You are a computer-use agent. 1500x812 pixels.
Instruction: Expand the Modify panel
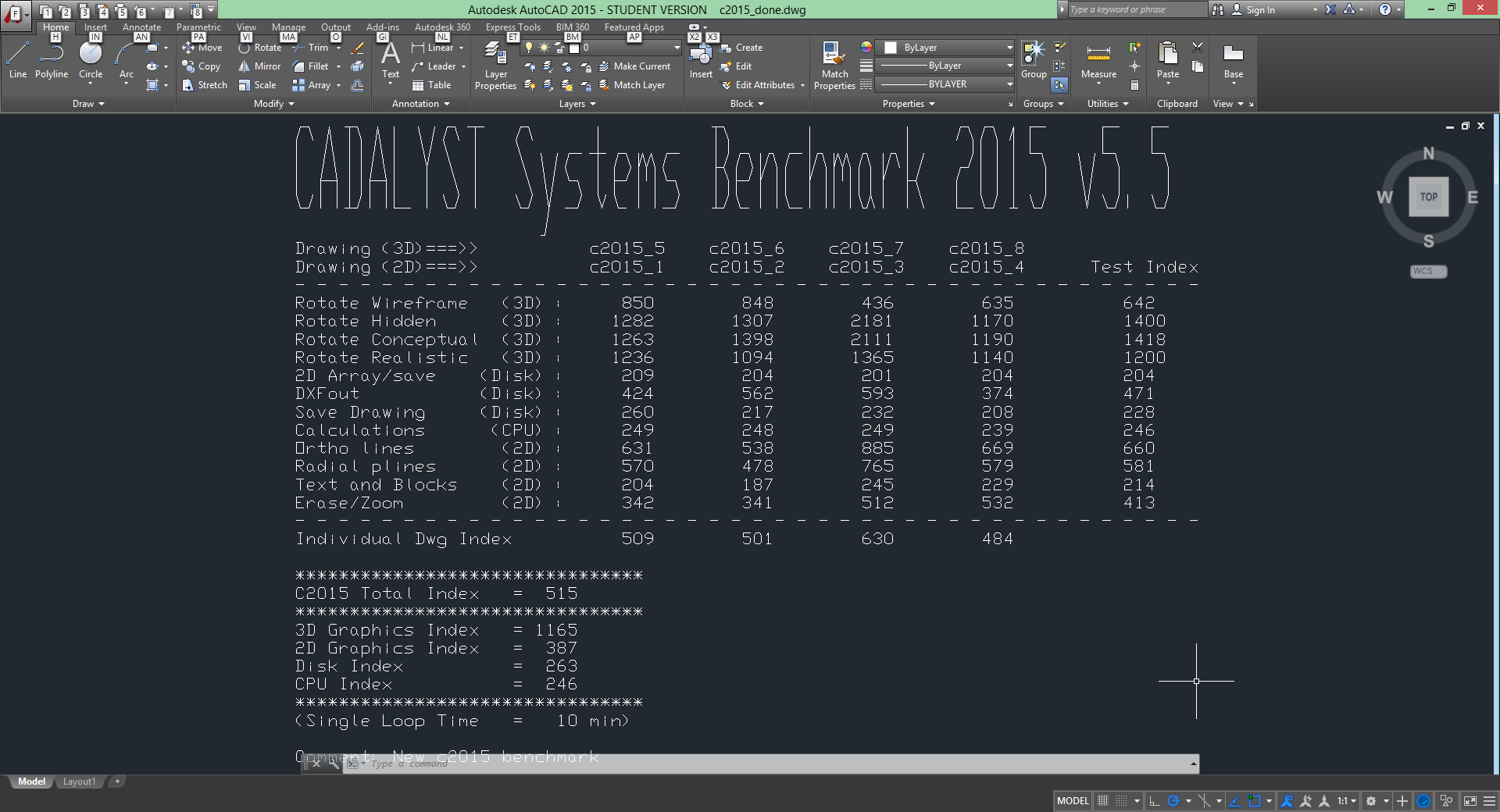(273, 104)
